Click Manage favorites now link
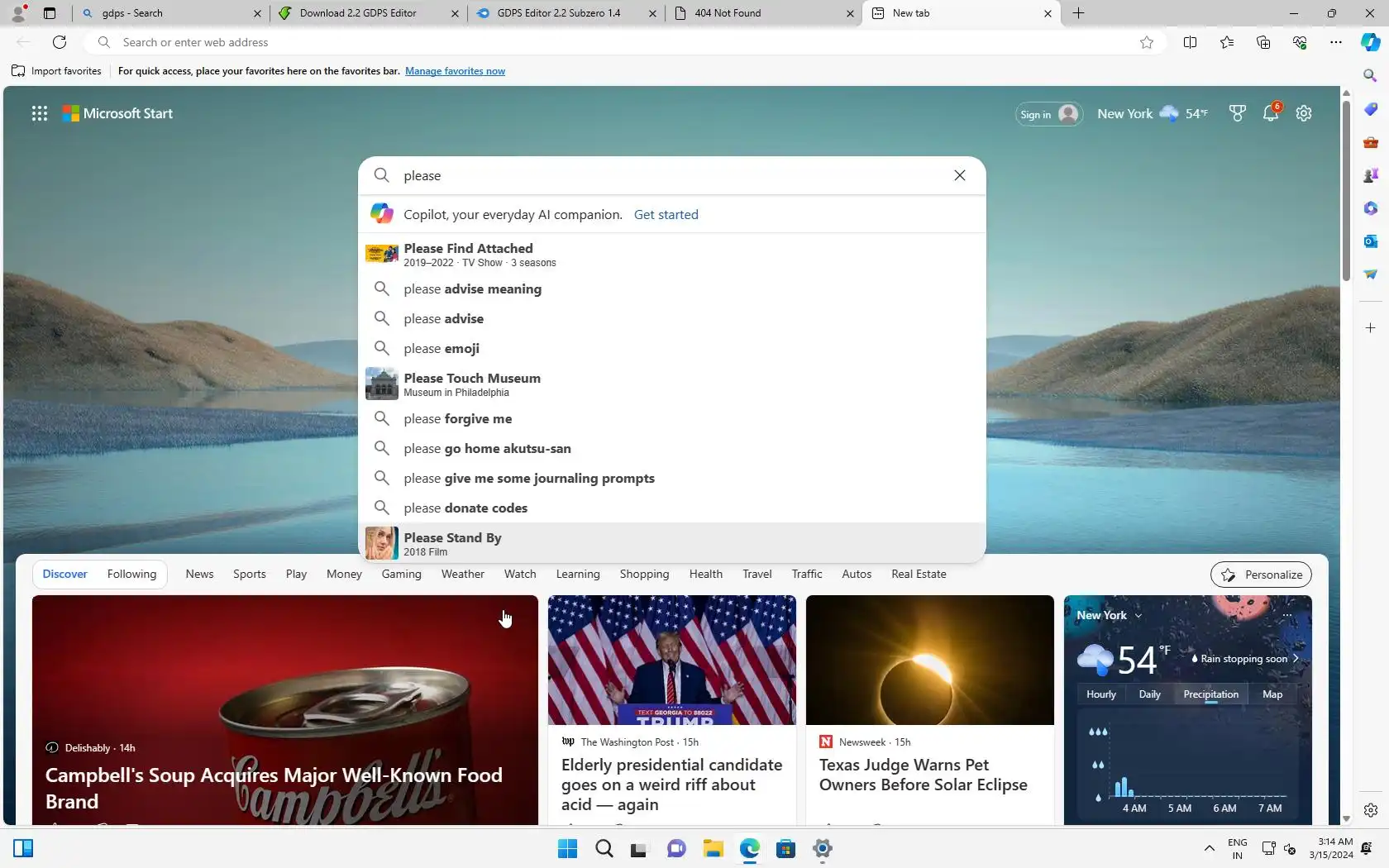This screenshot has width=1389, height=868. [455, 71]
